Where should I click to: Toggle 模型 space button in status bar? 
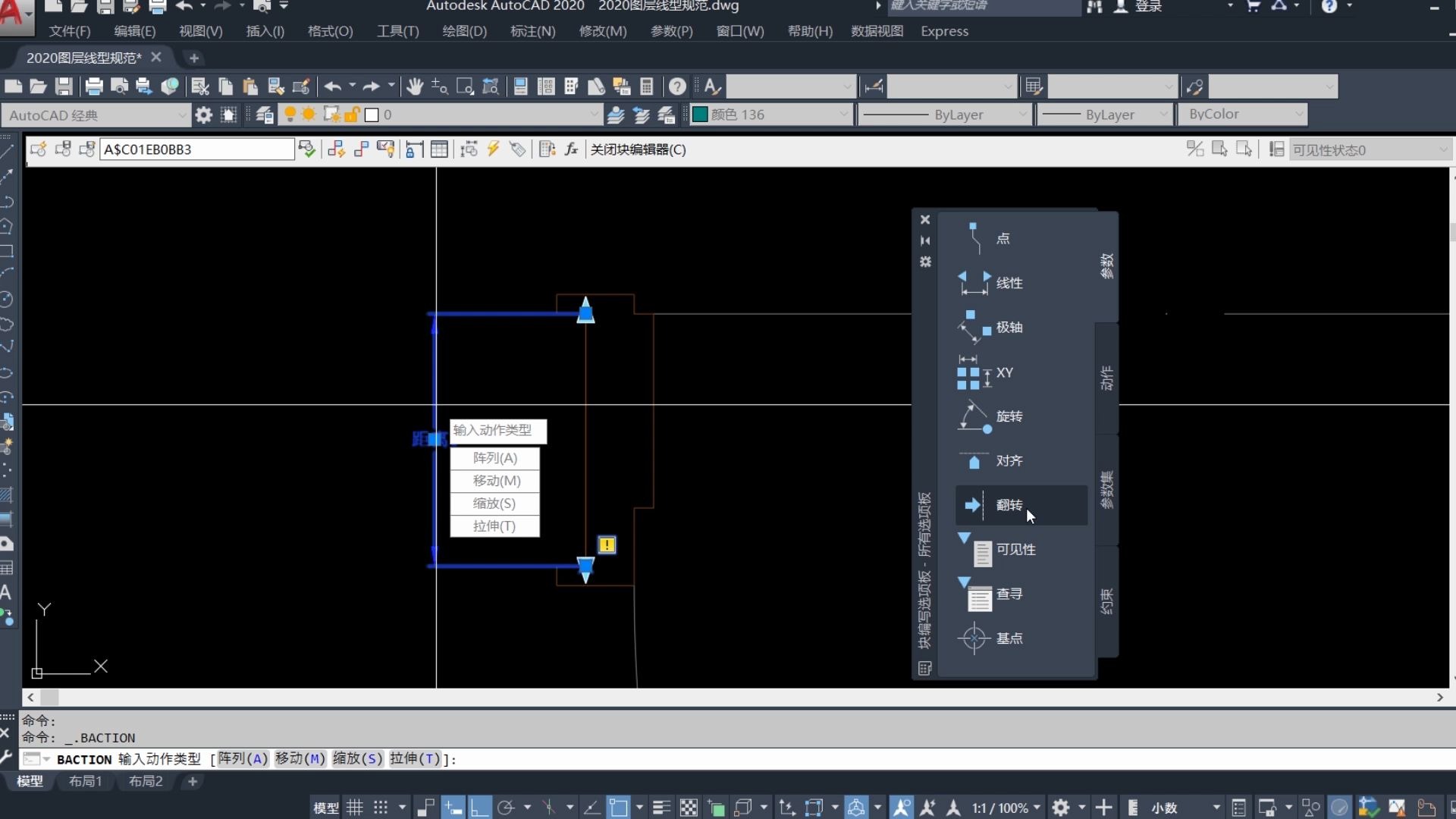coord(326,808)
